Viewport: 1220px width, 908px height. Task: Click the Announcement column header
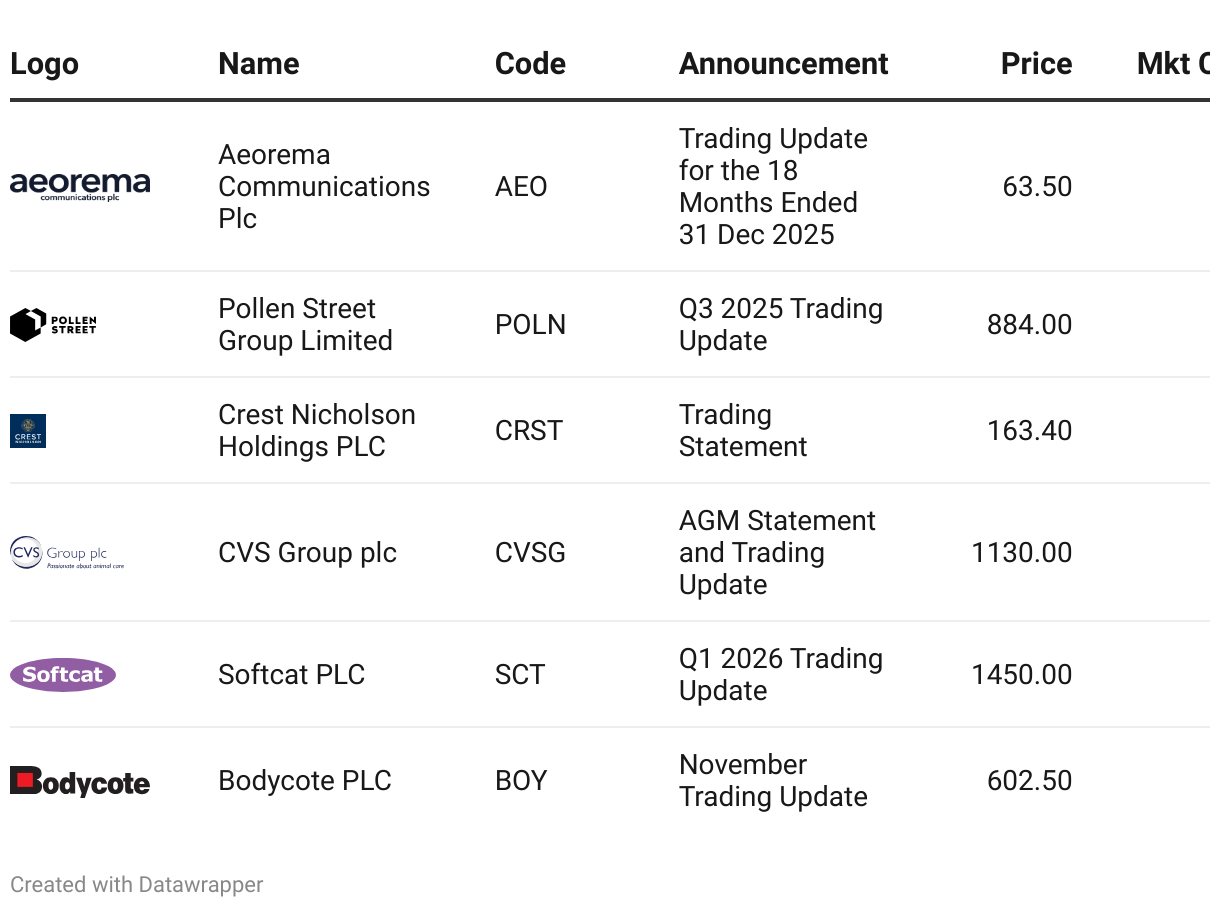(783, 64)
